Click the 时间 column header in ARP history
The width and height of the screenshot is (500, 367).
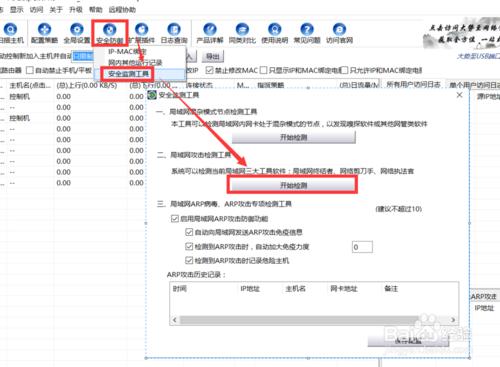coord(180,289)
